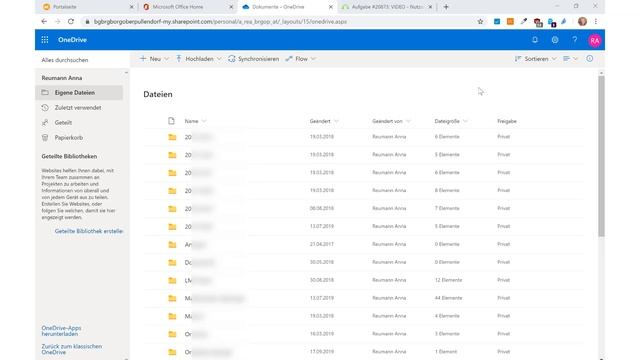Open the Sortieren dropdown
The height and width of the screenshot is (360, 640).
coord(535,59)
